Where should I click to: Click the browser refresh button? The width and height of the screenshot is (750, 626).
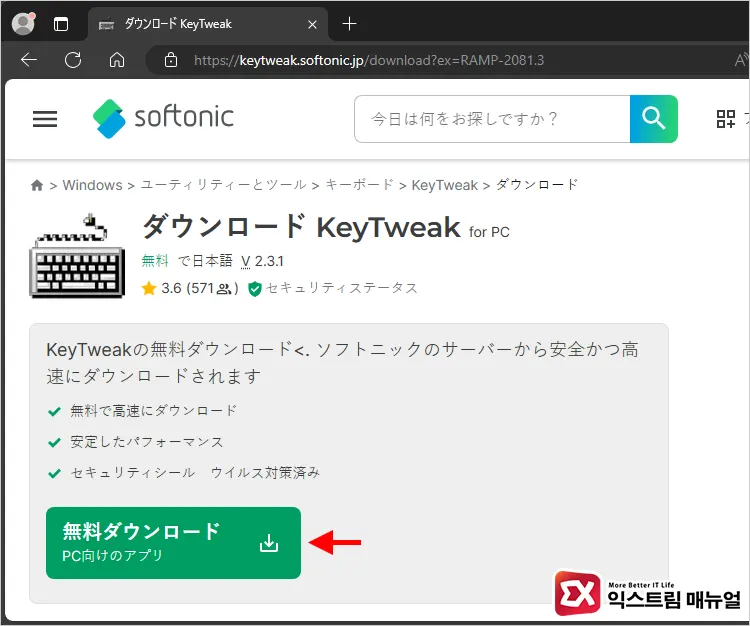click(x=73, y=60)
